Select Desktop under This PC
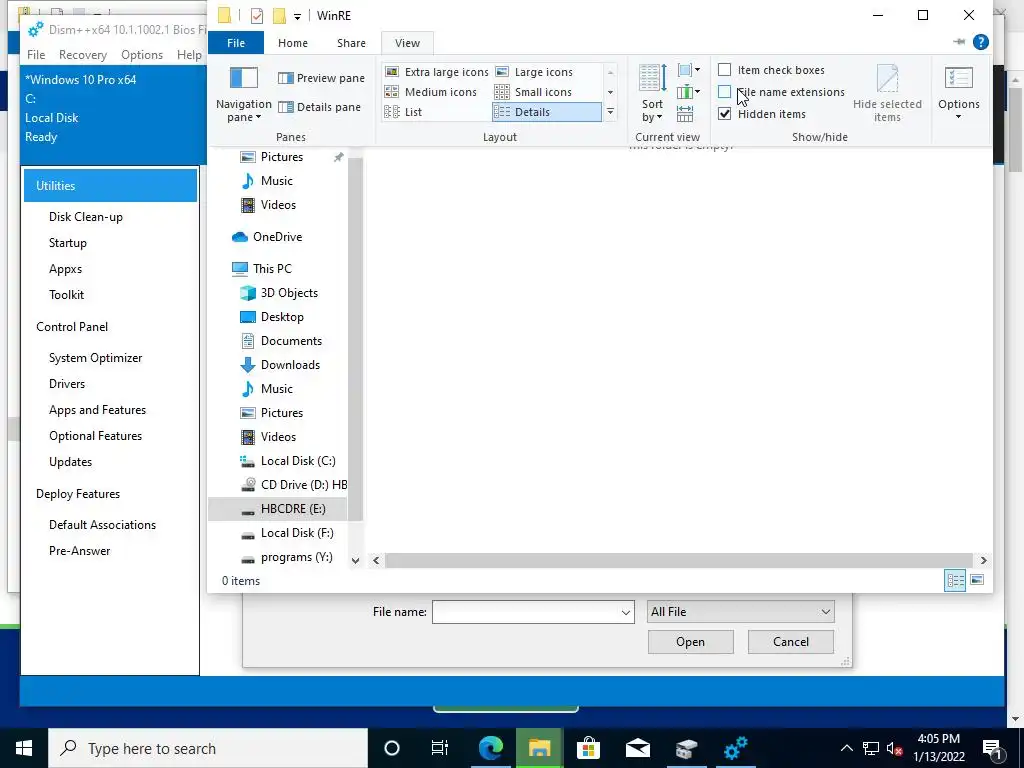 click(272, 317)
